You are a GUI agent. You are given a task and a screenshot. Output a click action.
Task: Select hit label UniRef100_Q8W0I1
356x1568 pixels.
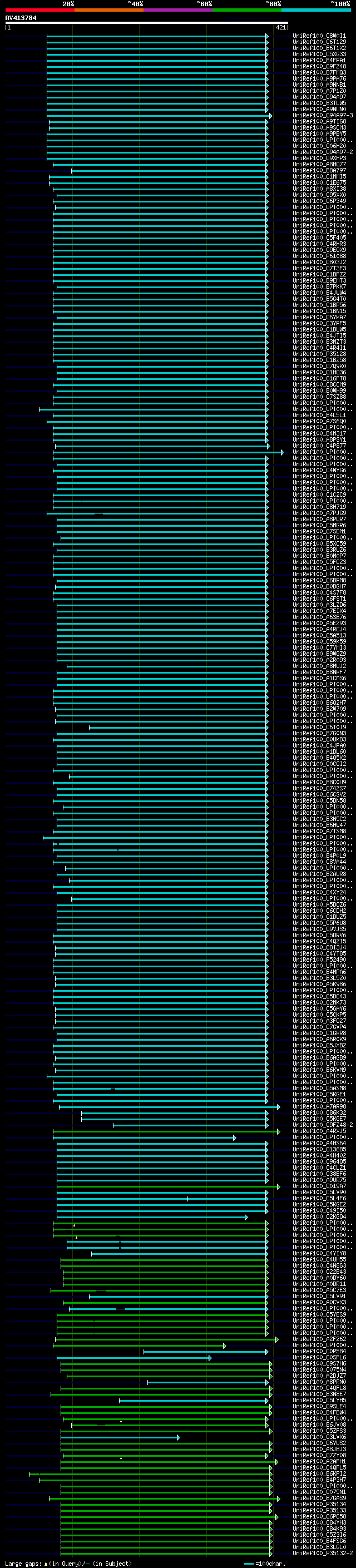[319, 36]
